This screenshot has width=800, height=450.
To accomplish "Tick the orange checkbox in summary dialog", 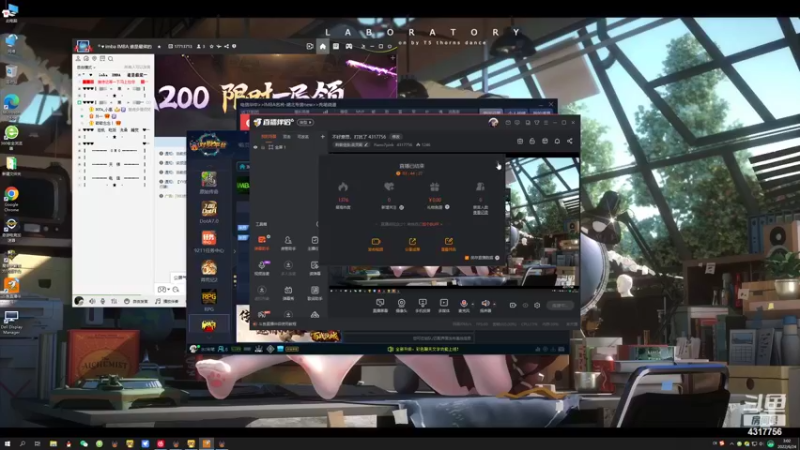I will 466,258.
